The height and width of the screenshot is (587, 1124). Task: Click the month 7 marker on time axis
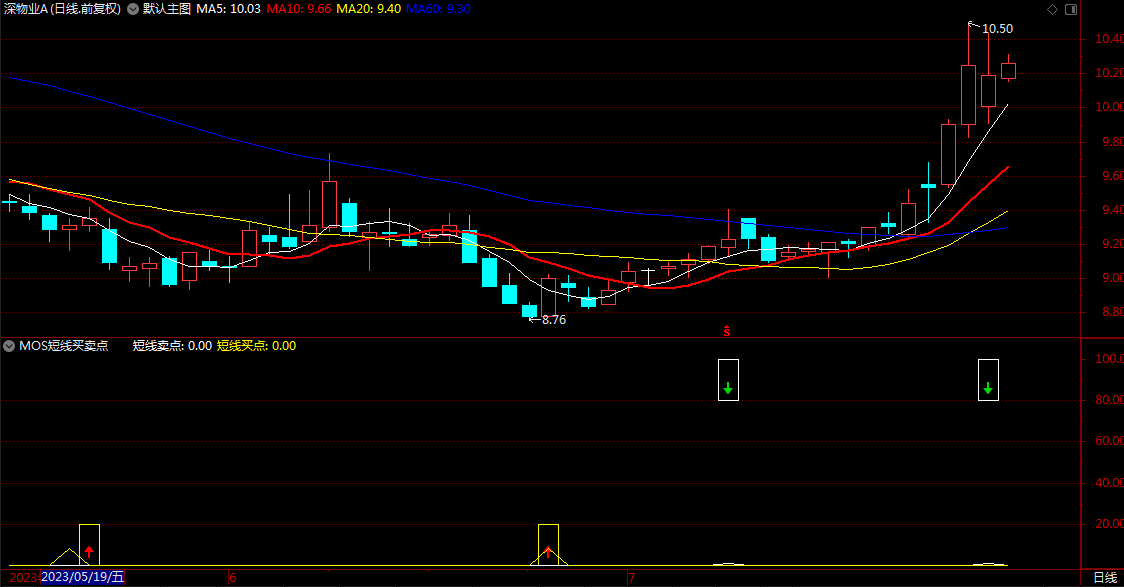click(x=631, y=577)
